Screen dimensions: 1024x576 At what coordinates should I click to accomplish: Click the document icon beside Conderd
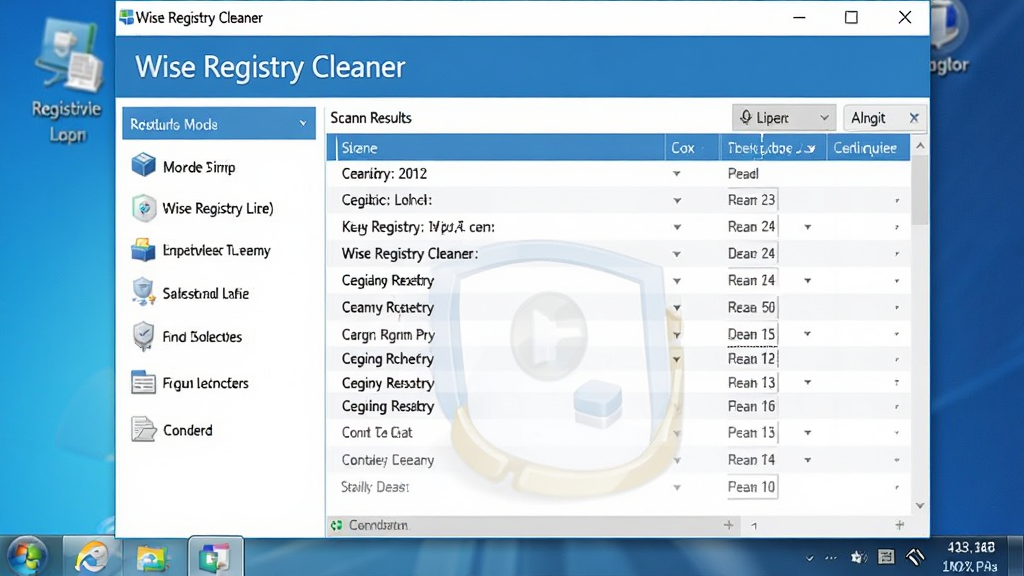[x=143, y=429]
